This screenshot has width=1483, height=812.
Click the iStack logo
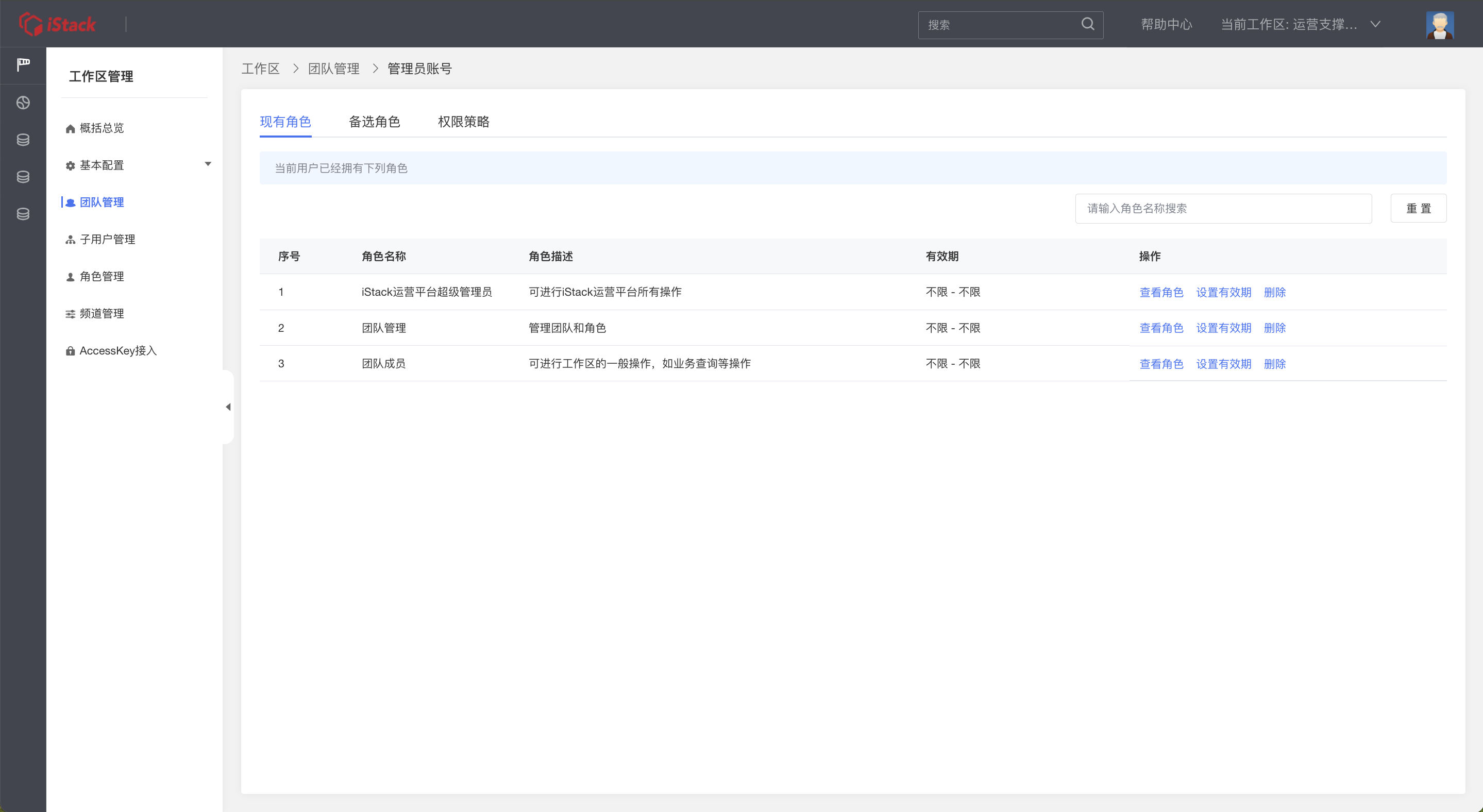(57, 24)
